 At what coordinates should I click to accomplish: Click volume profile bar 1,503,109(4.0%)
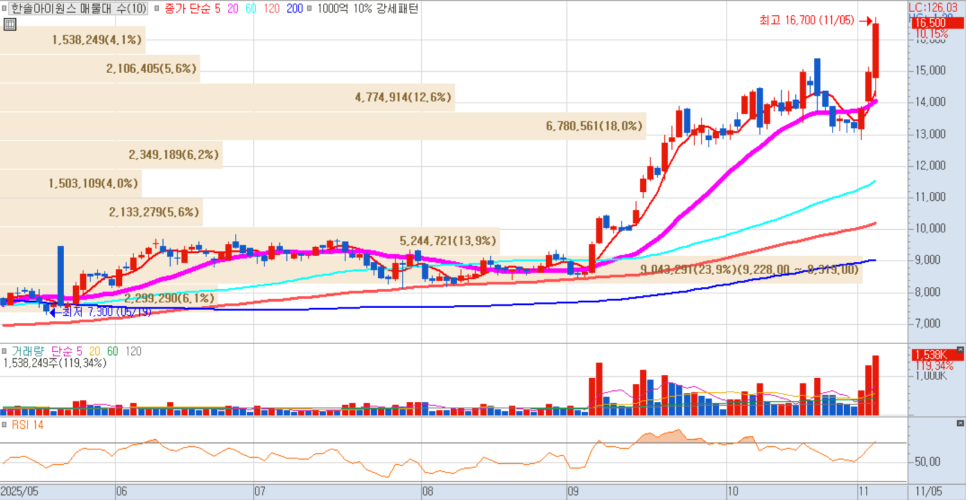[70, 183]
